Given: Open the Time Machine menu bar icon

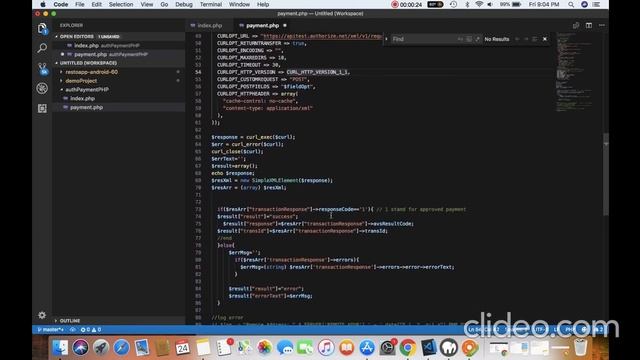Looking at the screenshot, I should coord(453,4).
